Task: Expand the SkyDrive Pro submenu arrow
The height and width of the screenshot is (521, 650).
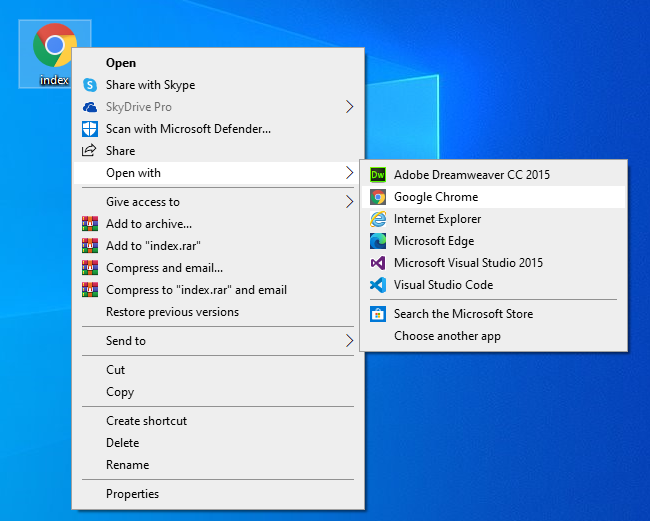Action: [x=349, y=107]
